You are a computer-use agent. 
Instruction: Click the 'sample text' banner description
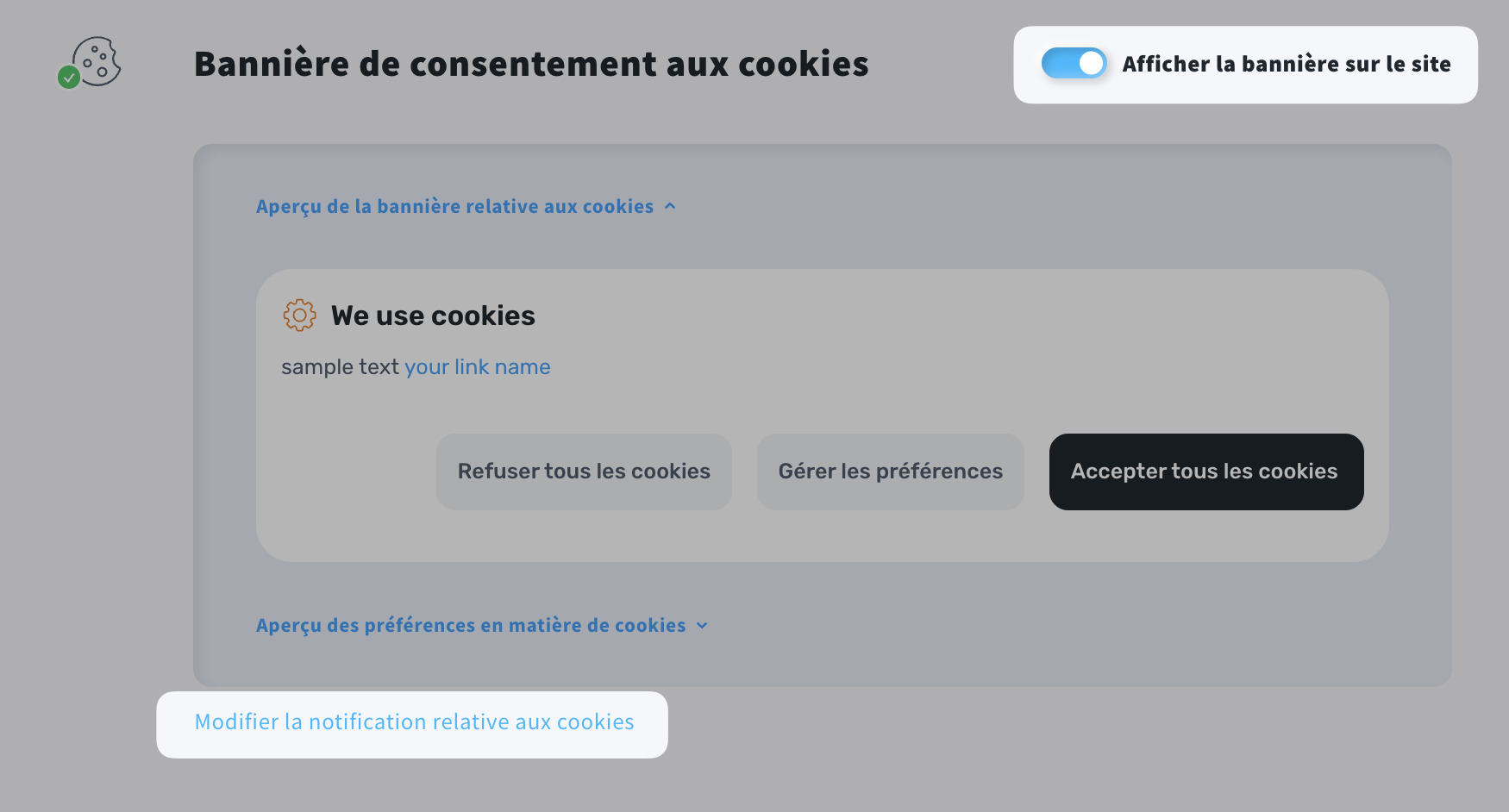coord(340,367)
